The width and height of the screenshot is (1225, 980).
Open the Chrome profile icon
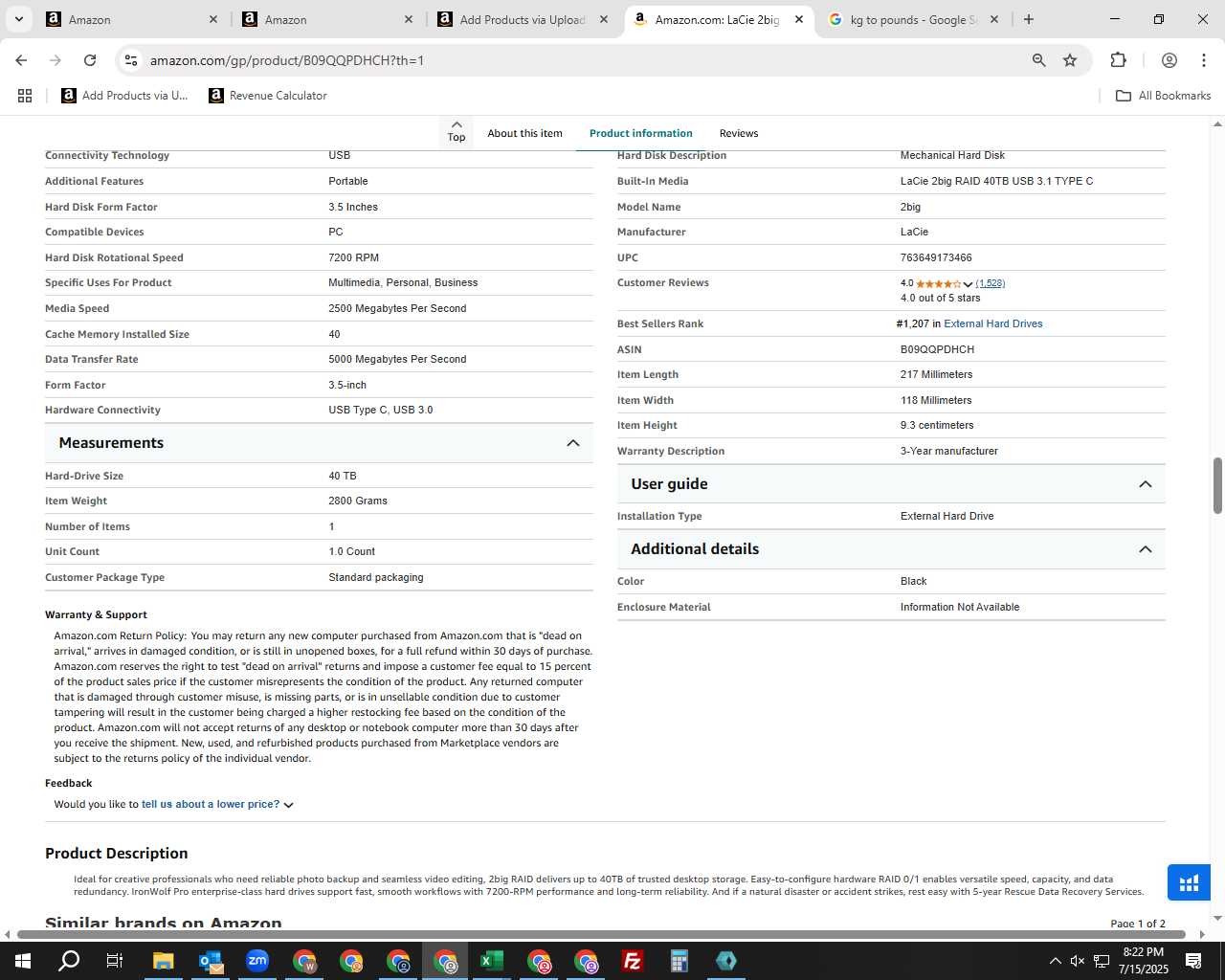1169,60
